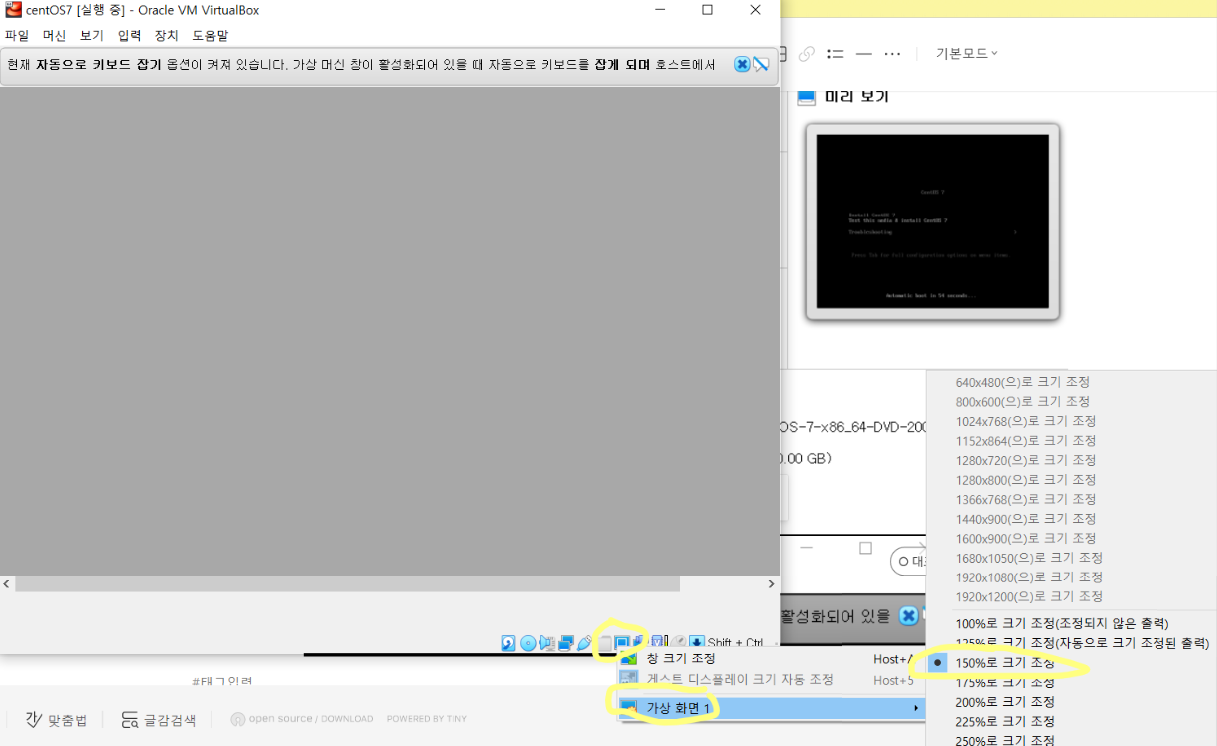Click the grey VM display area

(390, 331)
